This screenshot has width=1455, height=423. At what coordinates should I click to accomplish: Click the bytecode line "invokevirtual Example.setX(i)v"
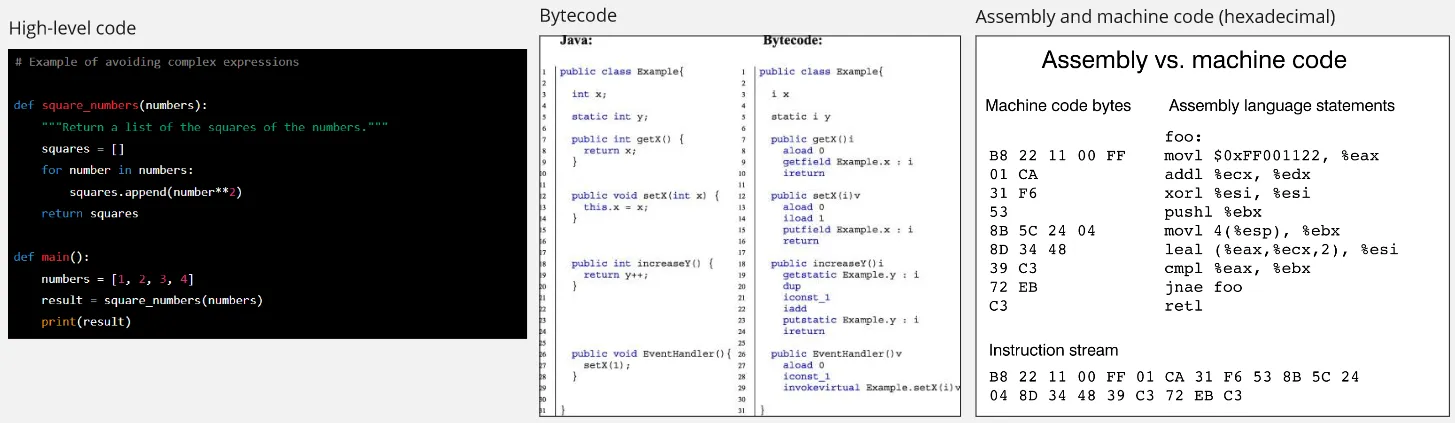(x=872, y=387)
